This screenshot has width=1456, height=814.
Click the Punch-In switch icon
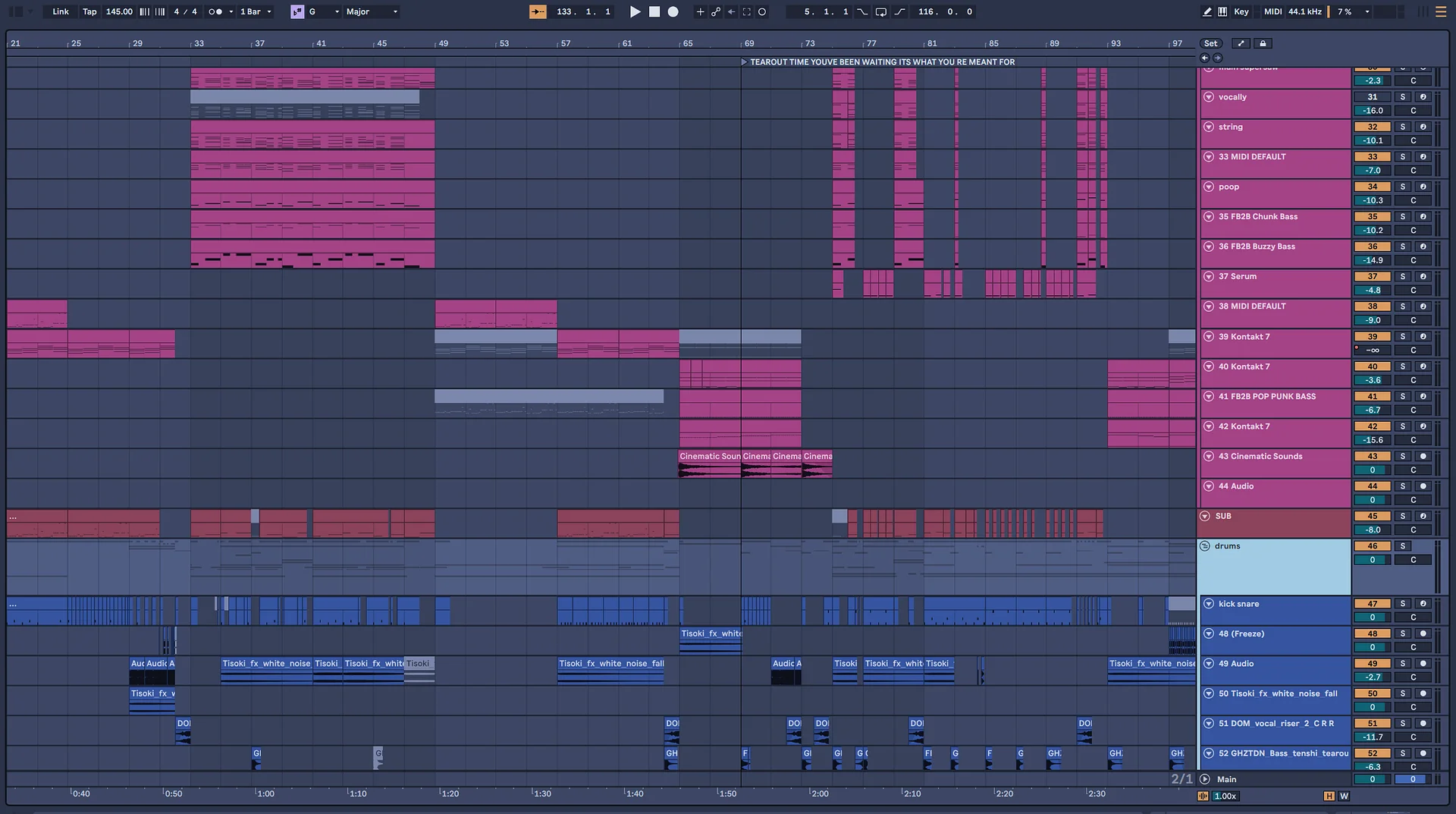862,11
